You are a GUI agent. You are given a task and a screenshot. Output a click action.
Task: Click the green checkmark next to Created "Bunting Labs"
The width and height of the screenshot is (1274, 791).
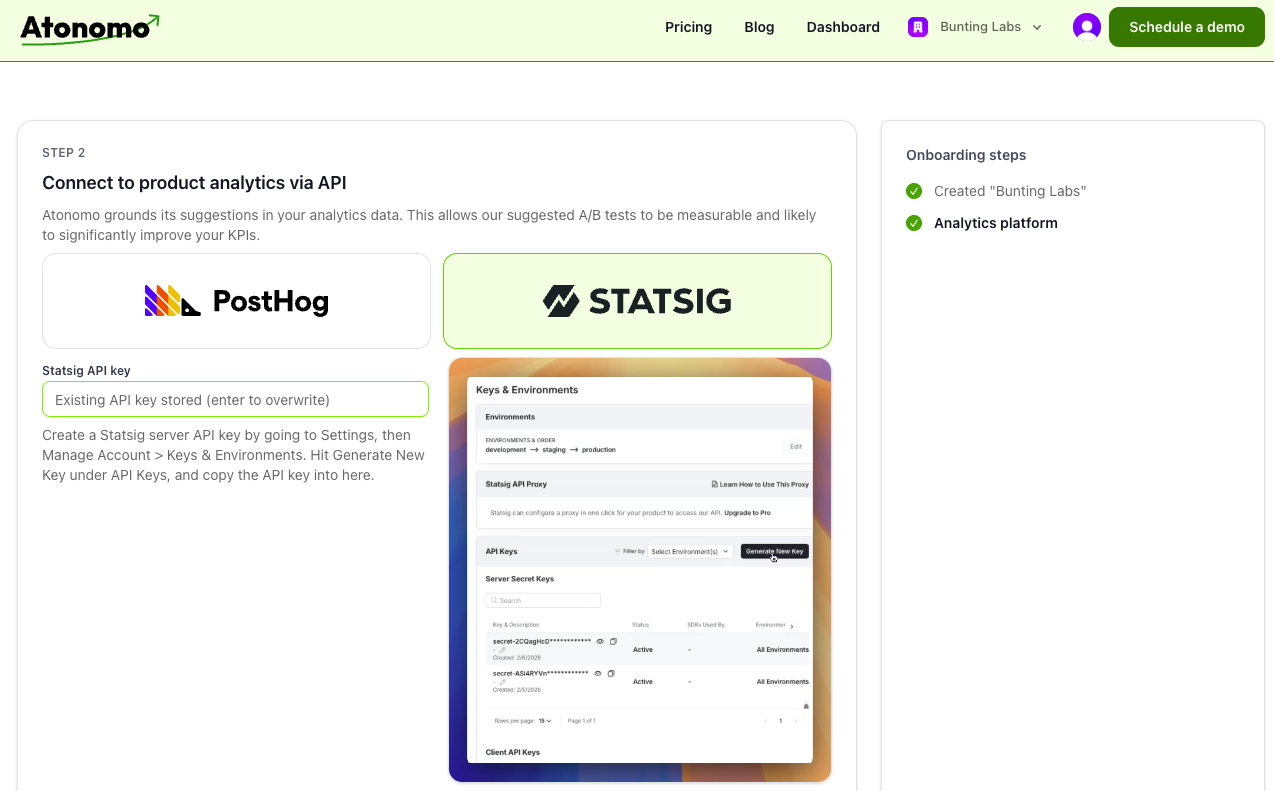(914, 191)
